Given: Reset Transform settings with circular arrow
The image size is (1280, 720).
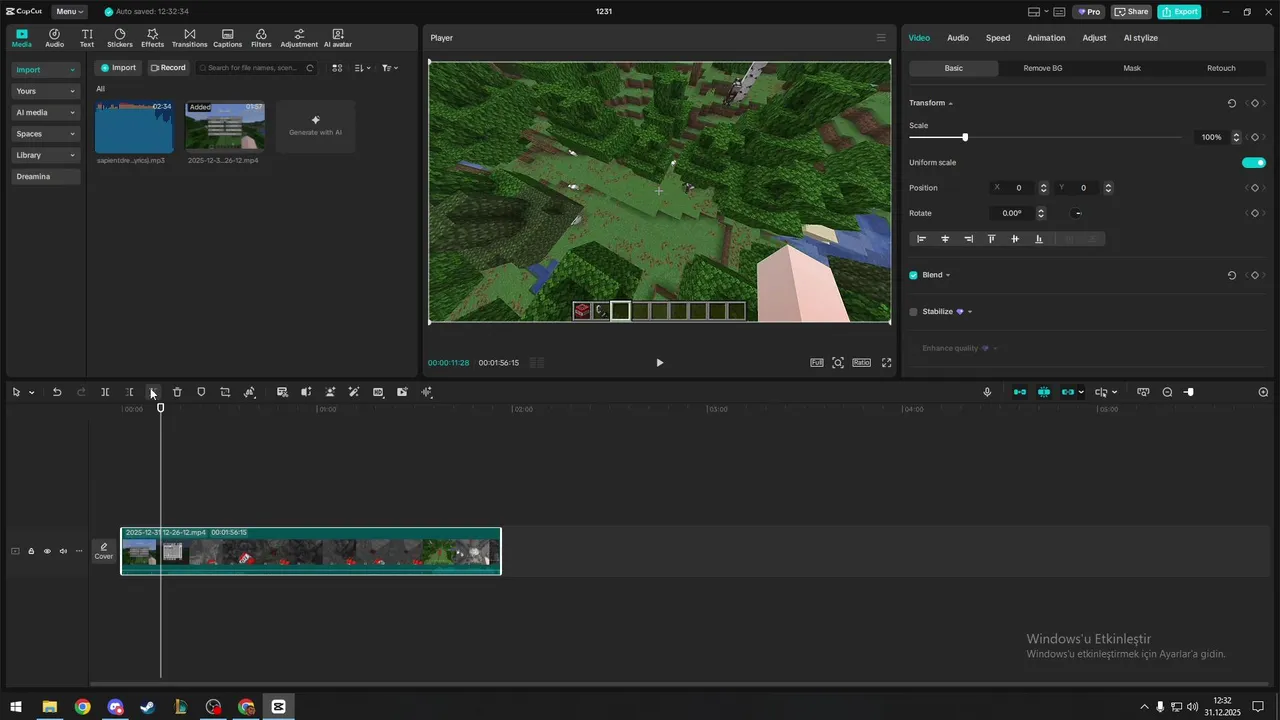Looking at the screenshot, I should pos(1231,103).
